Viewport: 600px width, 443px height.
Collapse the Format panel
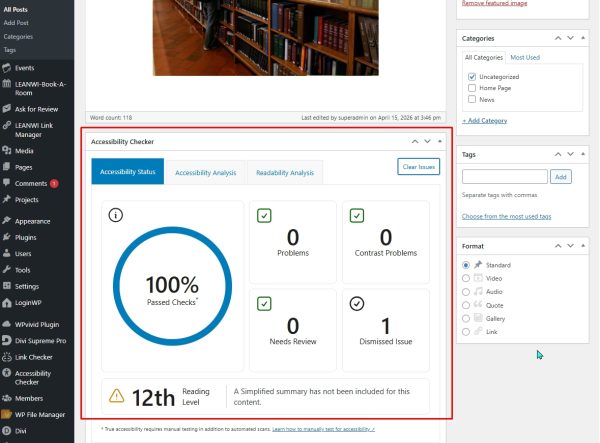coord(583,246)
